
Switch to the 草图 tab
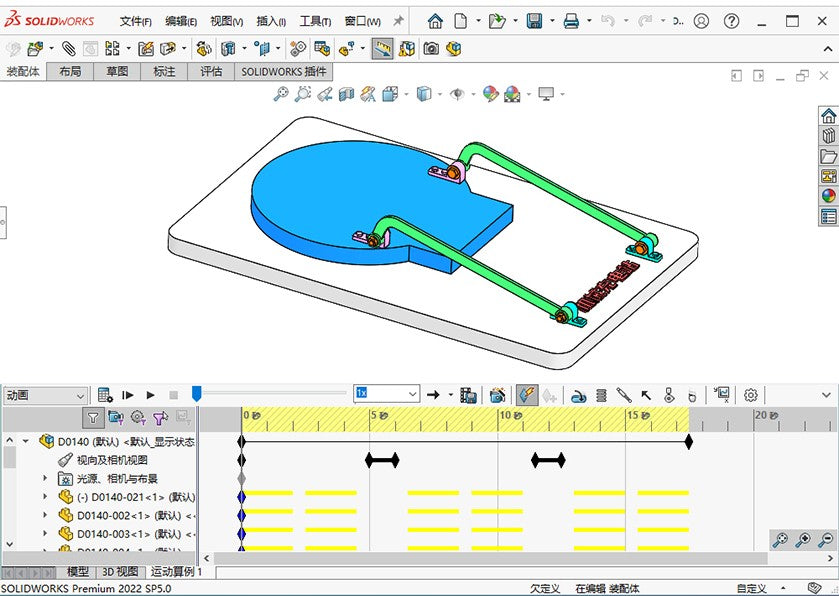[x=117, y=72]
